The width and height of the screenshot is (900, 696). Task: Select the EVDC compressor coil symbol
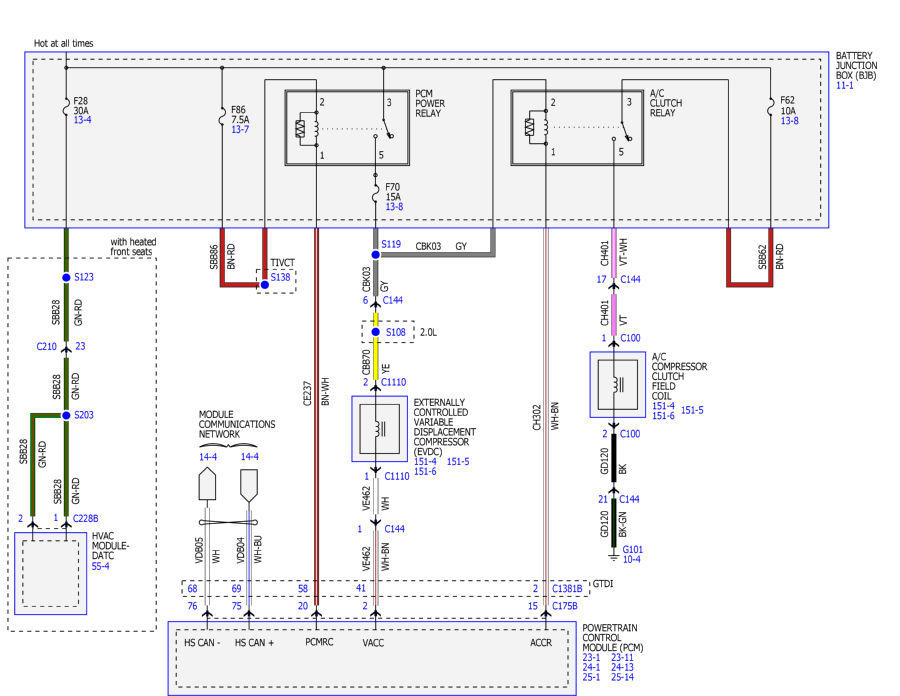[379, 429]
